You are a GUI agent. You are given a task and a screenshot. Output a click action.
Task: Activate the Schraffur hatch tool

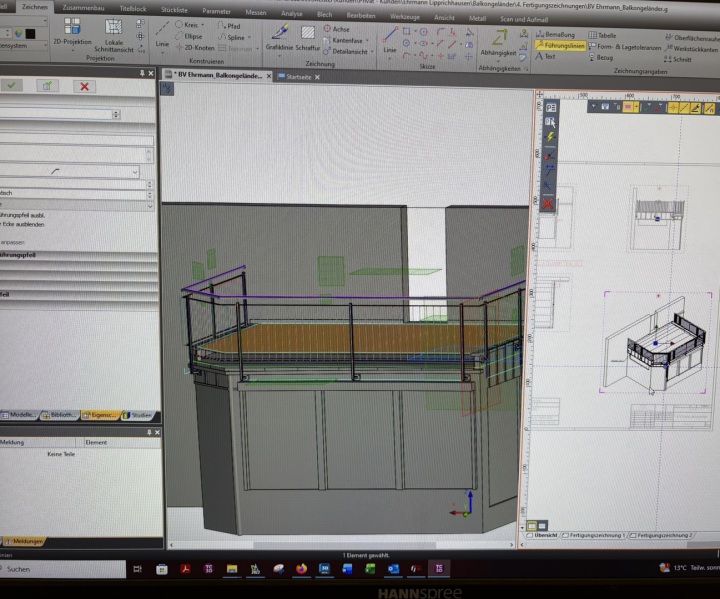click(x=308, y=38)
